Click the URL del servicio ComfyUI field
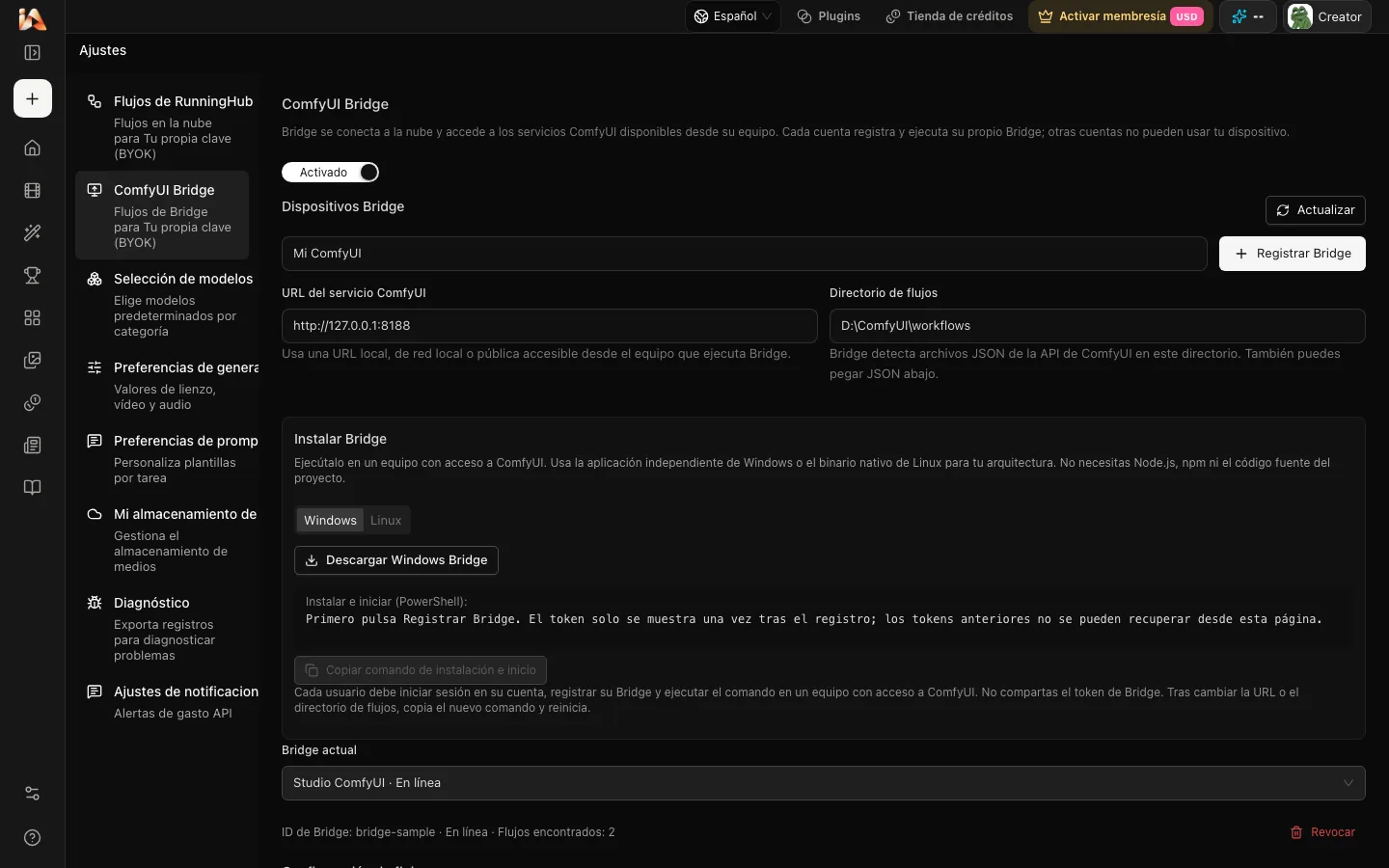The height and width of the screenshot is (868, 1389). click(550, 326)
